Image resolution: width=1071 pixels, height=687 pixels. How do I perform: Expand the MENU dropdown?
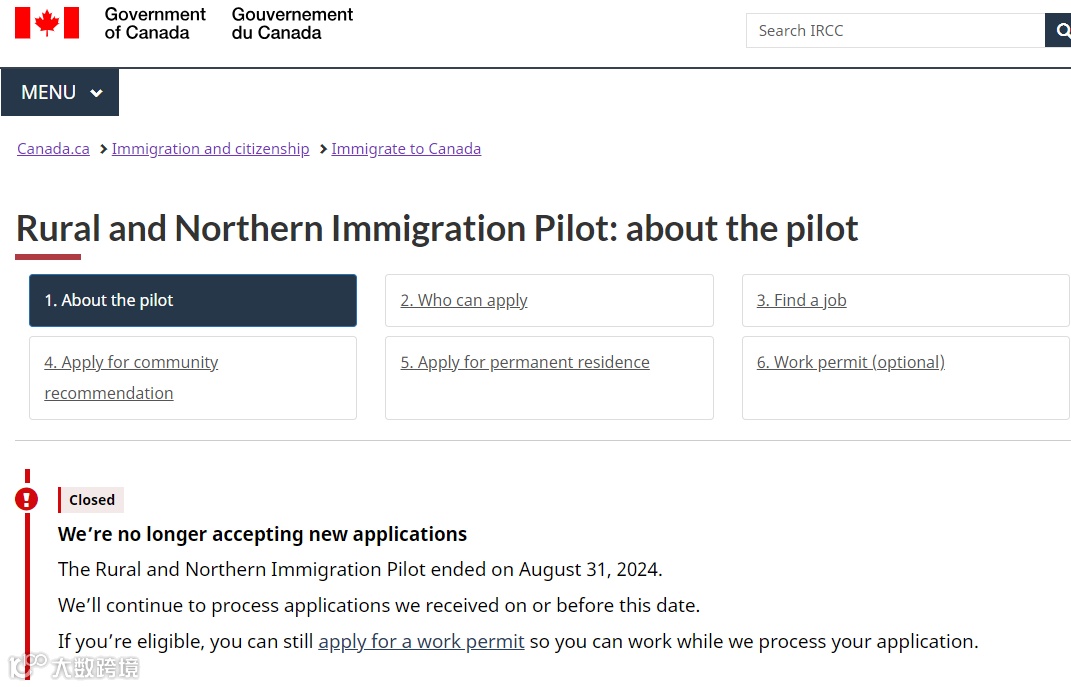point(60,92)
